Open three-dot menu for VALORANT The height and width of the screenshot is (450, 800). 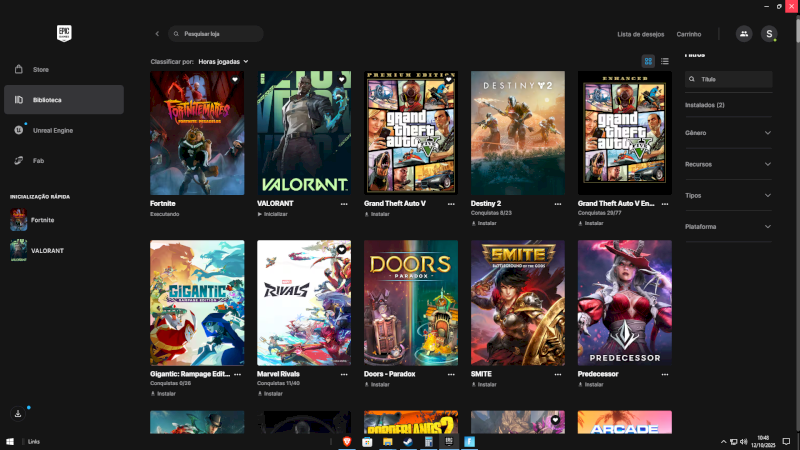[x=346, y=203]
